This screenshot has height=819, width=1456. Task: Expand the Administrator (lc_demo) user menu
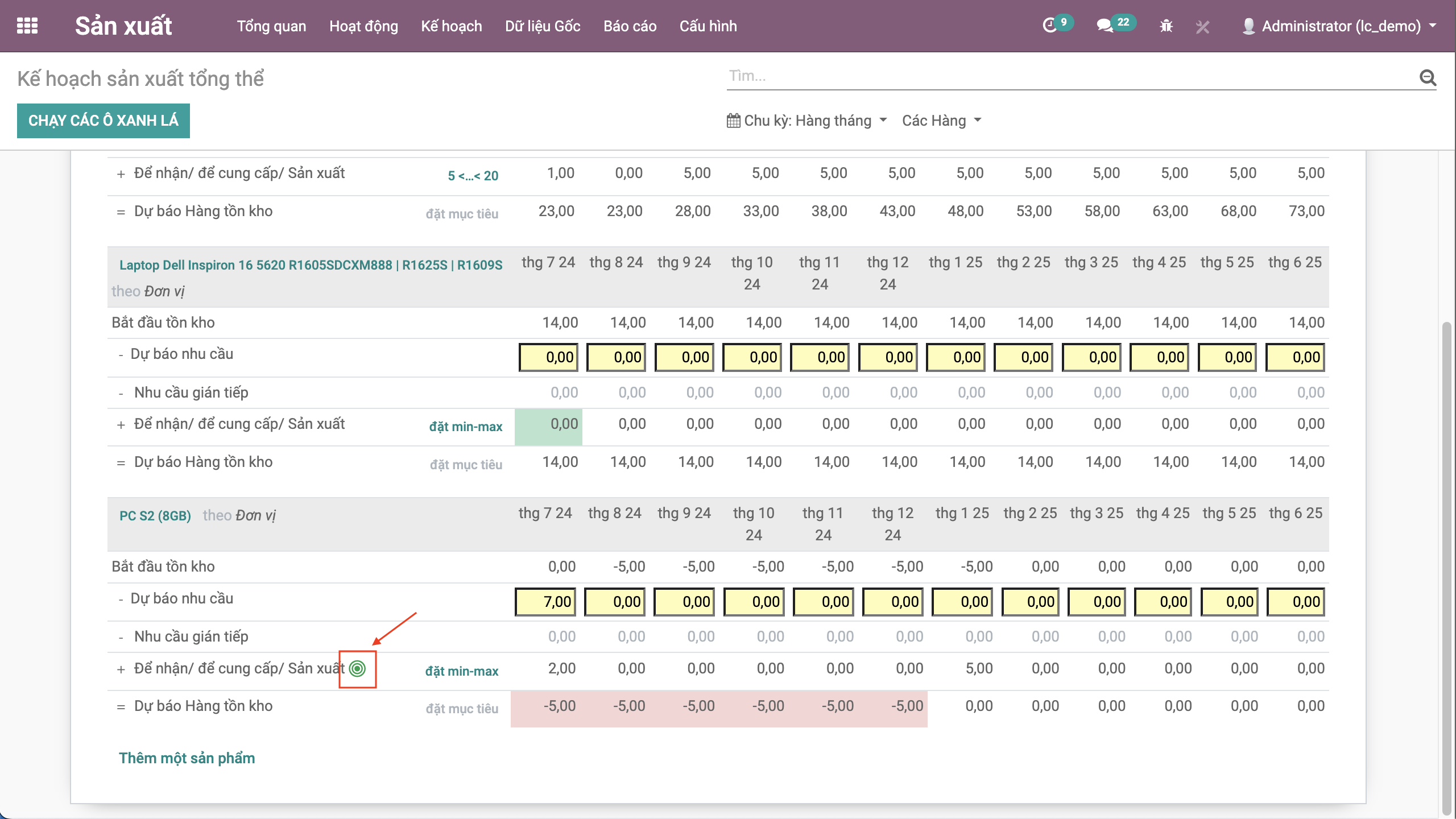pos(1341,26)
